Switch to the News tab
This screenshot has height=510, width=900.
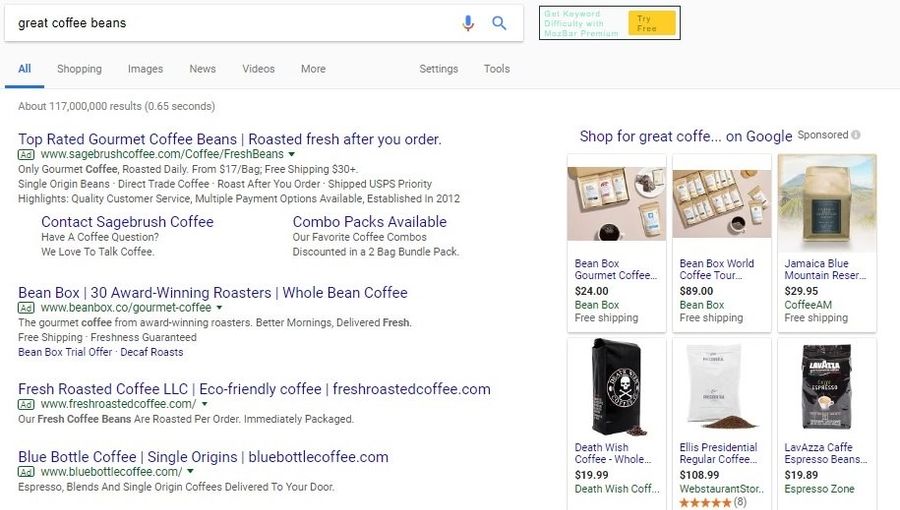pos(203,69)
